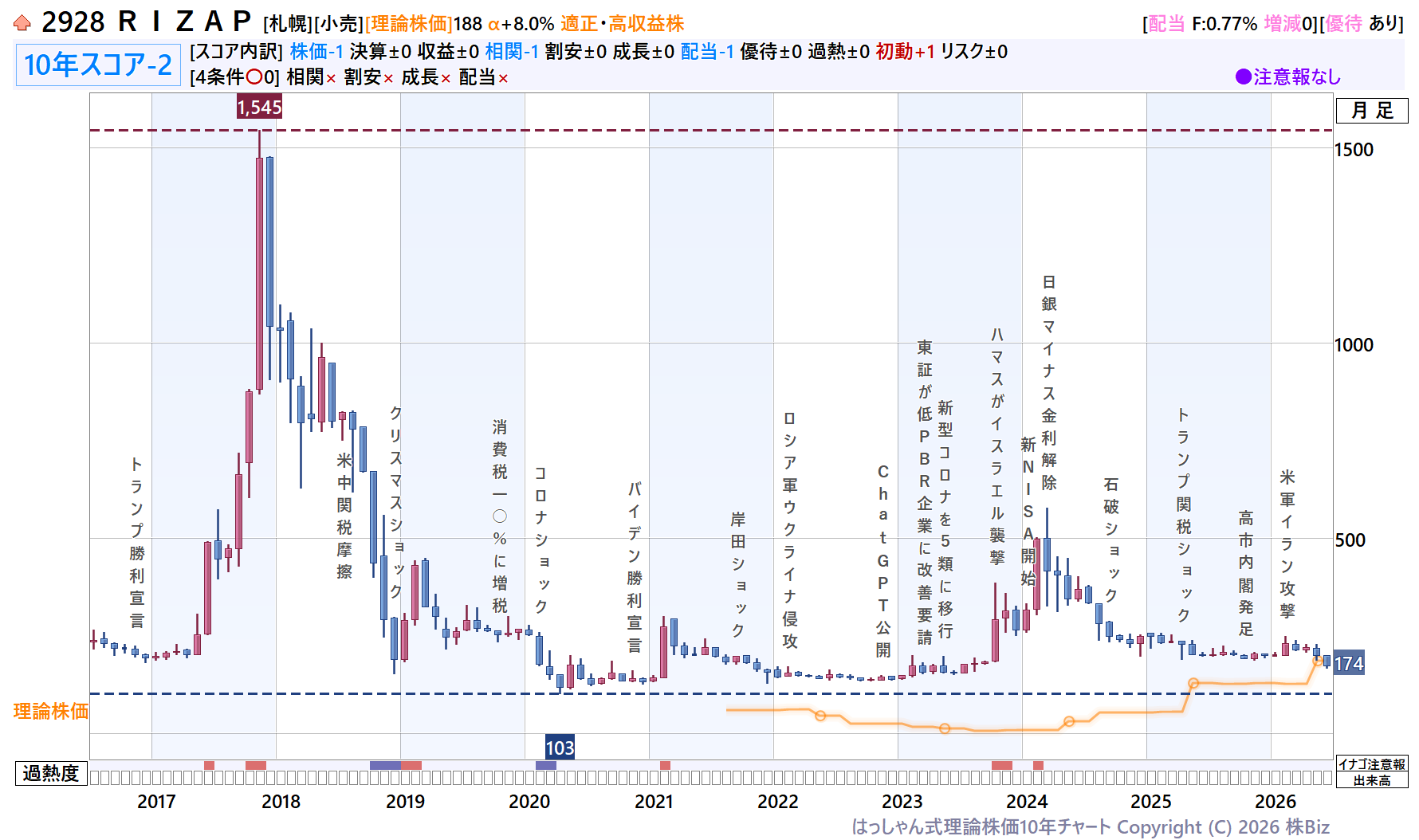
Task: Click the 配当-1 score item
Action: click(707, 52)
